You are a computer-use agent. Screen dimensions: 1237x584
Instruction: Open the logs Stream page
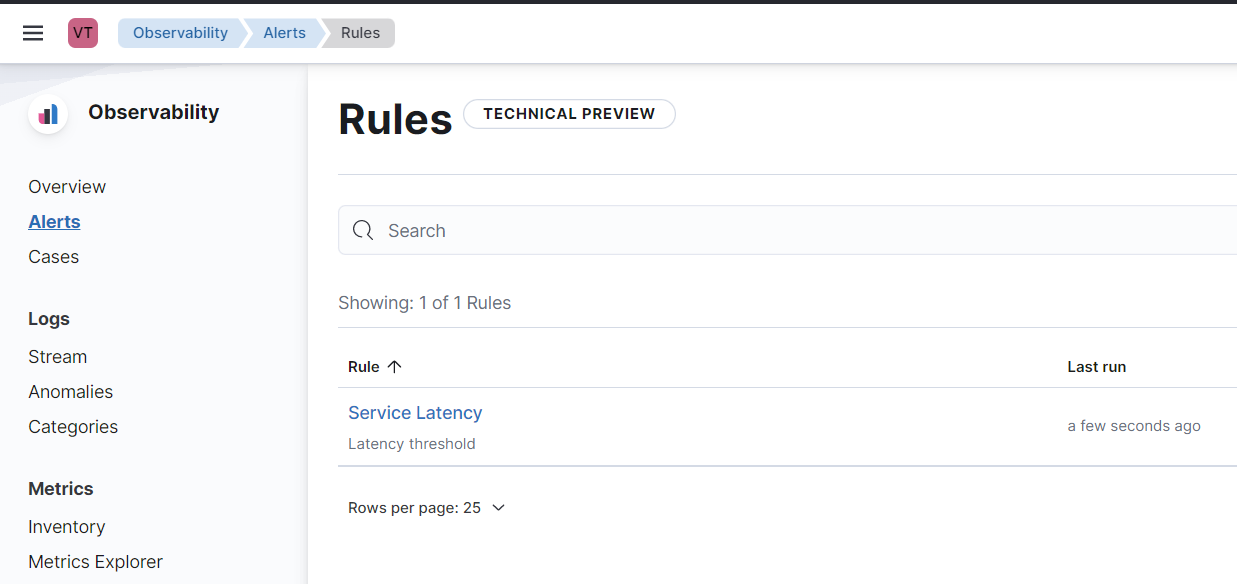(x=57, y=356)
